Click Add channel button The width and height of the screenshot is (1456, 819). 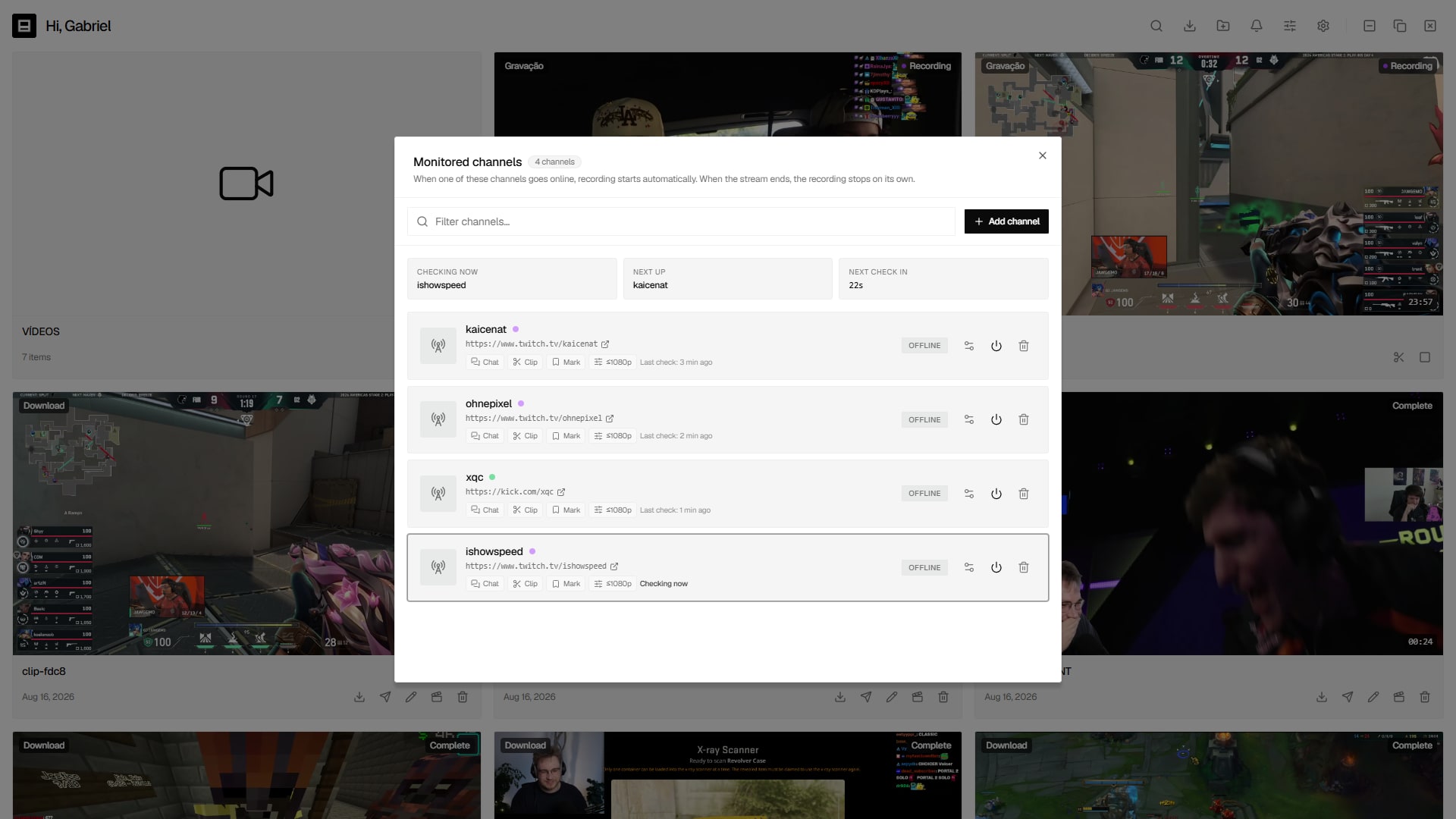[x=1006, y=221]
